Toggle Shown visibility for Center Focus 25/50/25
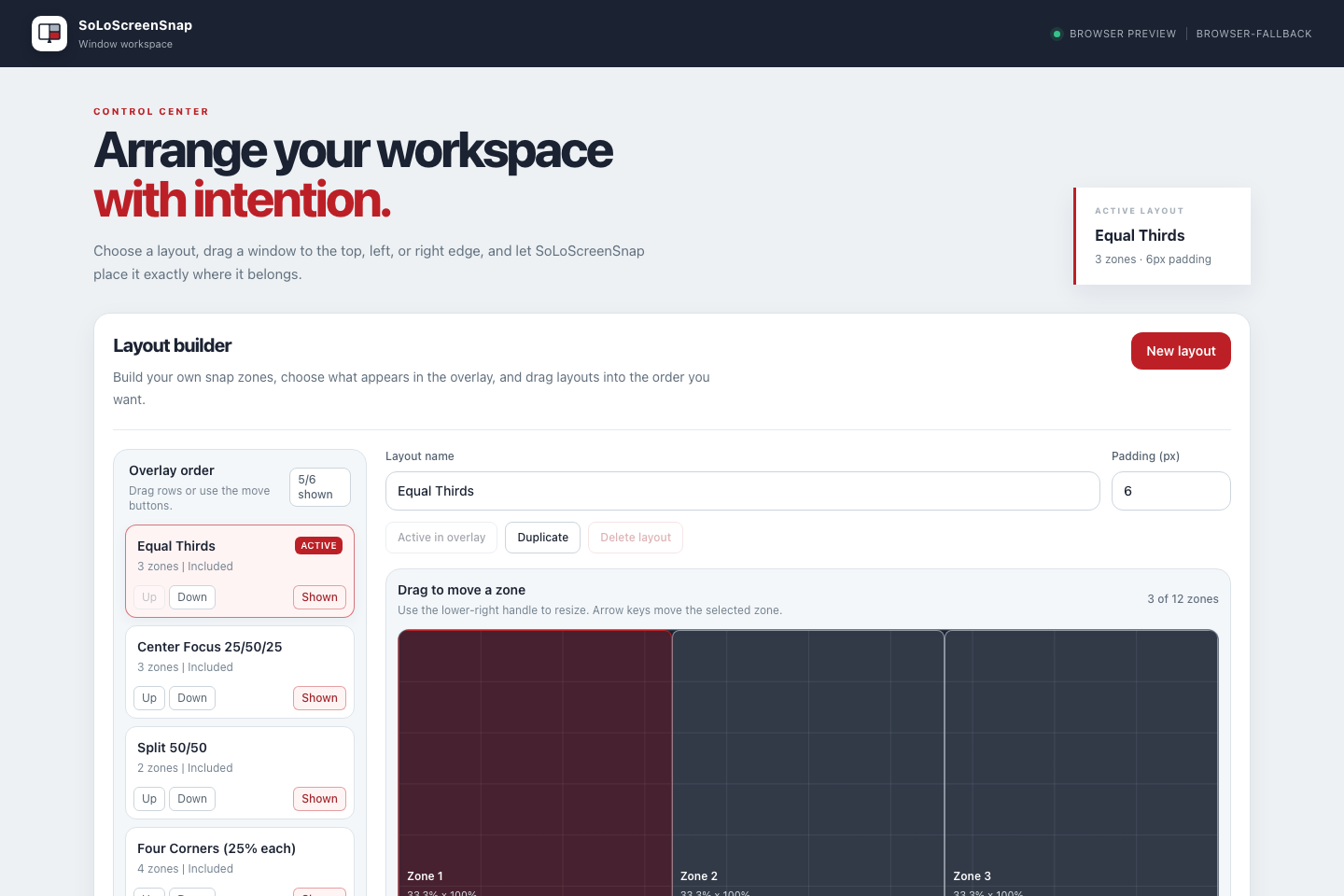 click(319, 698)
